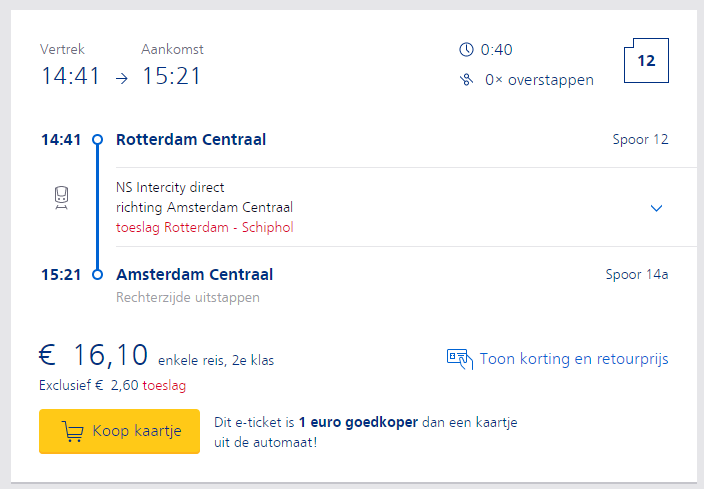Click the platform 12 badge icon
Image resolution: width=704 pixels, height=489 pixels.
646,61
